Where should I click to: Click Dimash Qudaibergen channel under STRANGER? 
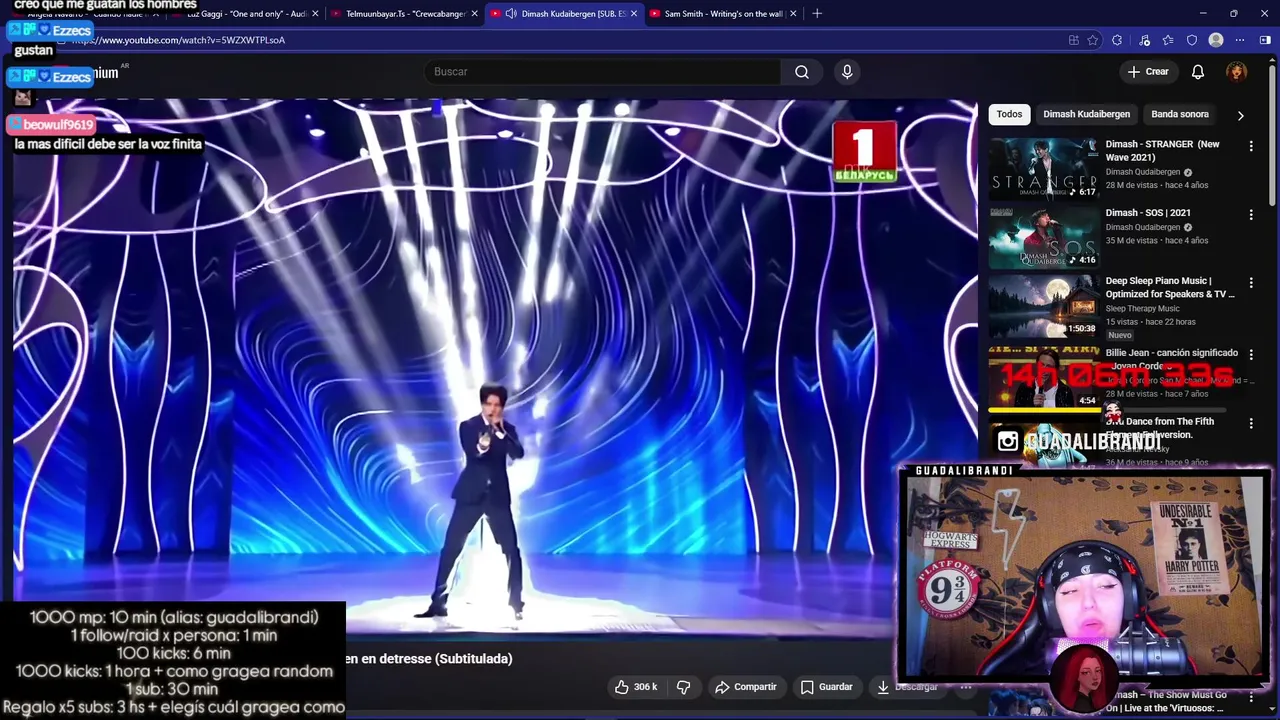click(x=1143, y=172)
